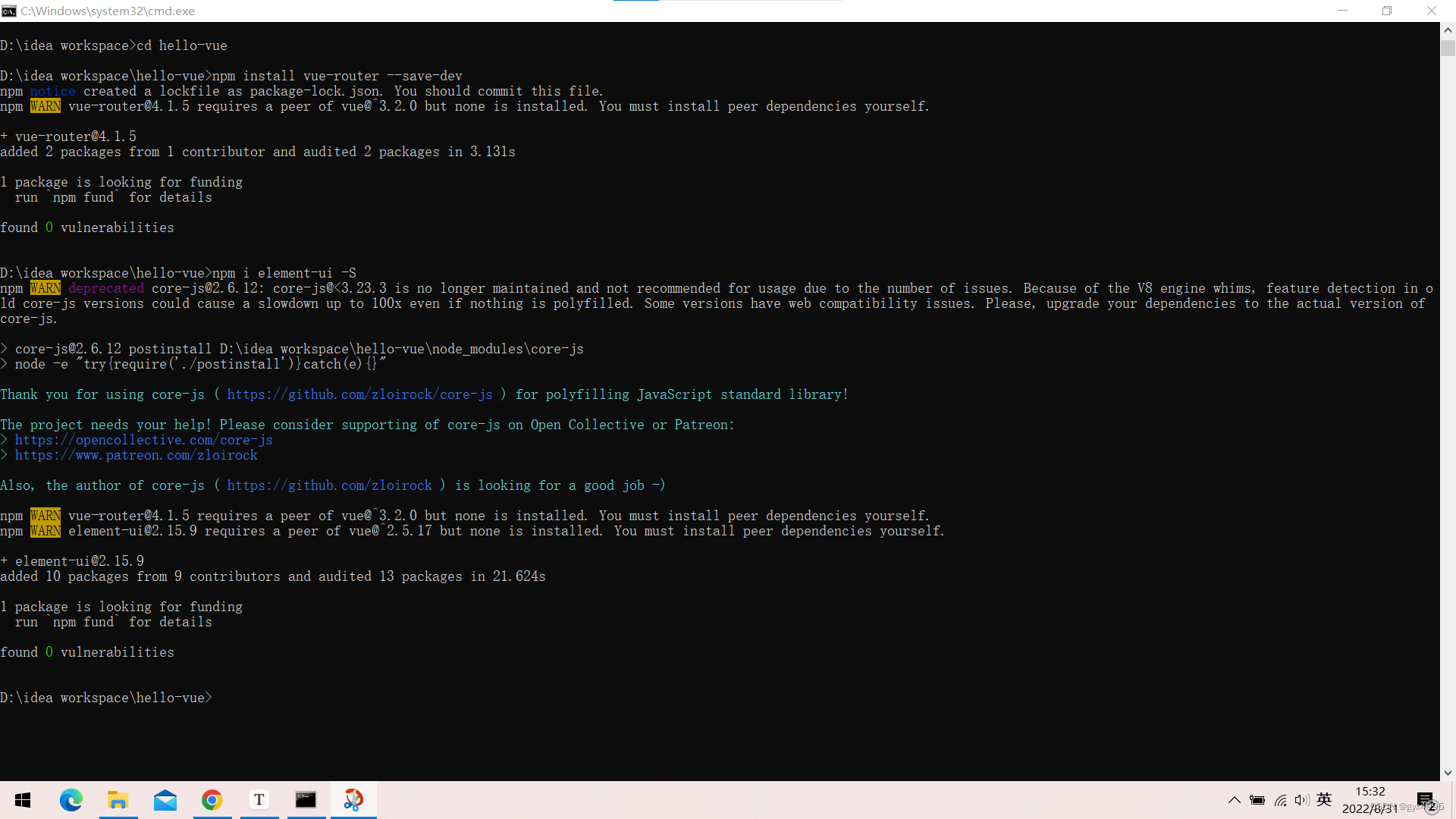Click the blue 'notice' word
The width and height of the screenshot is (1456, 819).
pos(52,91)
